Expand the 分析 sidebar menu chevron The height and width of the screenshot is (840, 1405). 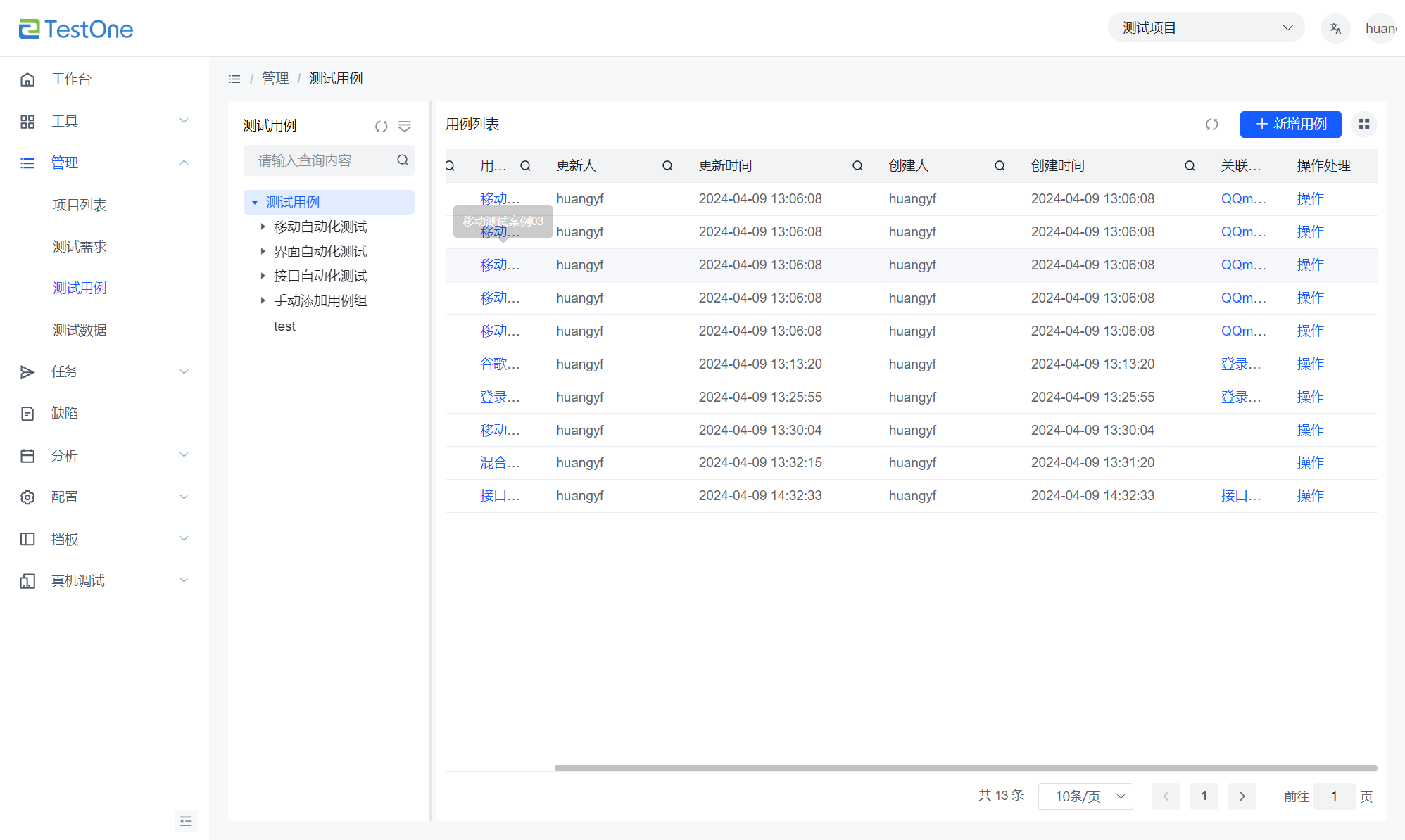[184, 455]
